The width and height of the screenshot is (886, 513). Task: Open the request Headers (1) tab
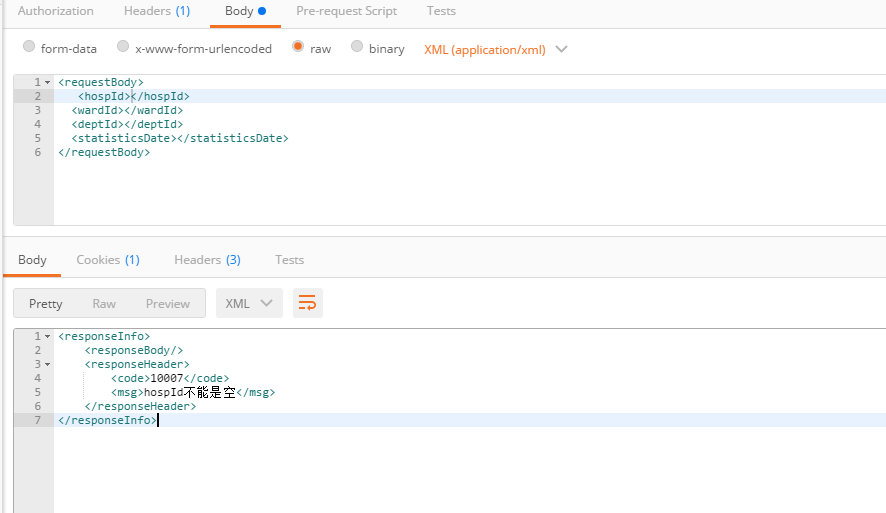click(x=157, y=11)
